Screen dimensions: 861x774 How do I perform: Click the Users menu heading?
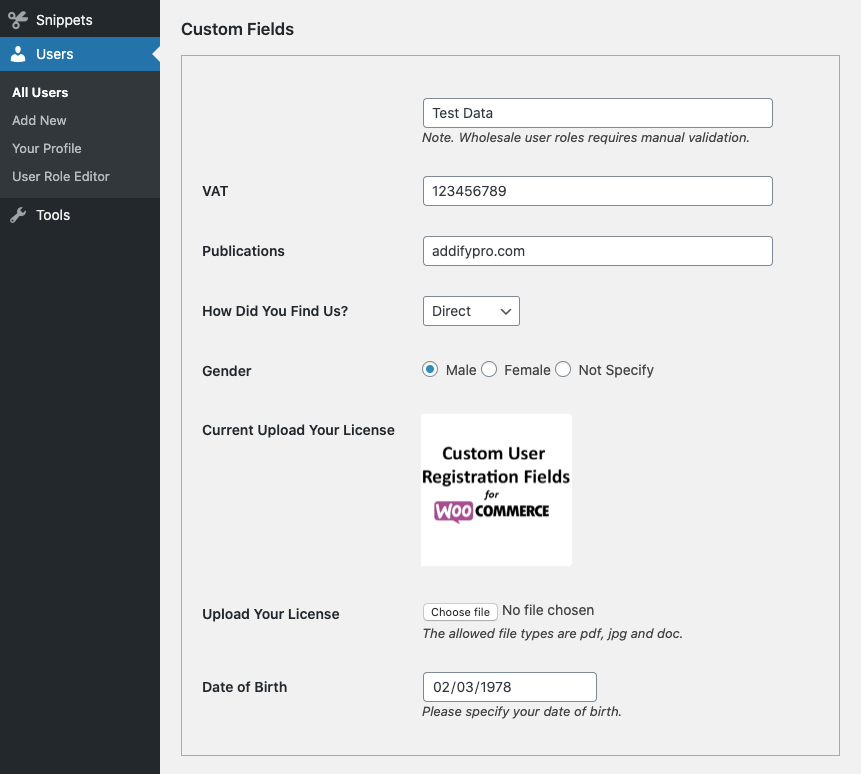pos(55,54)
